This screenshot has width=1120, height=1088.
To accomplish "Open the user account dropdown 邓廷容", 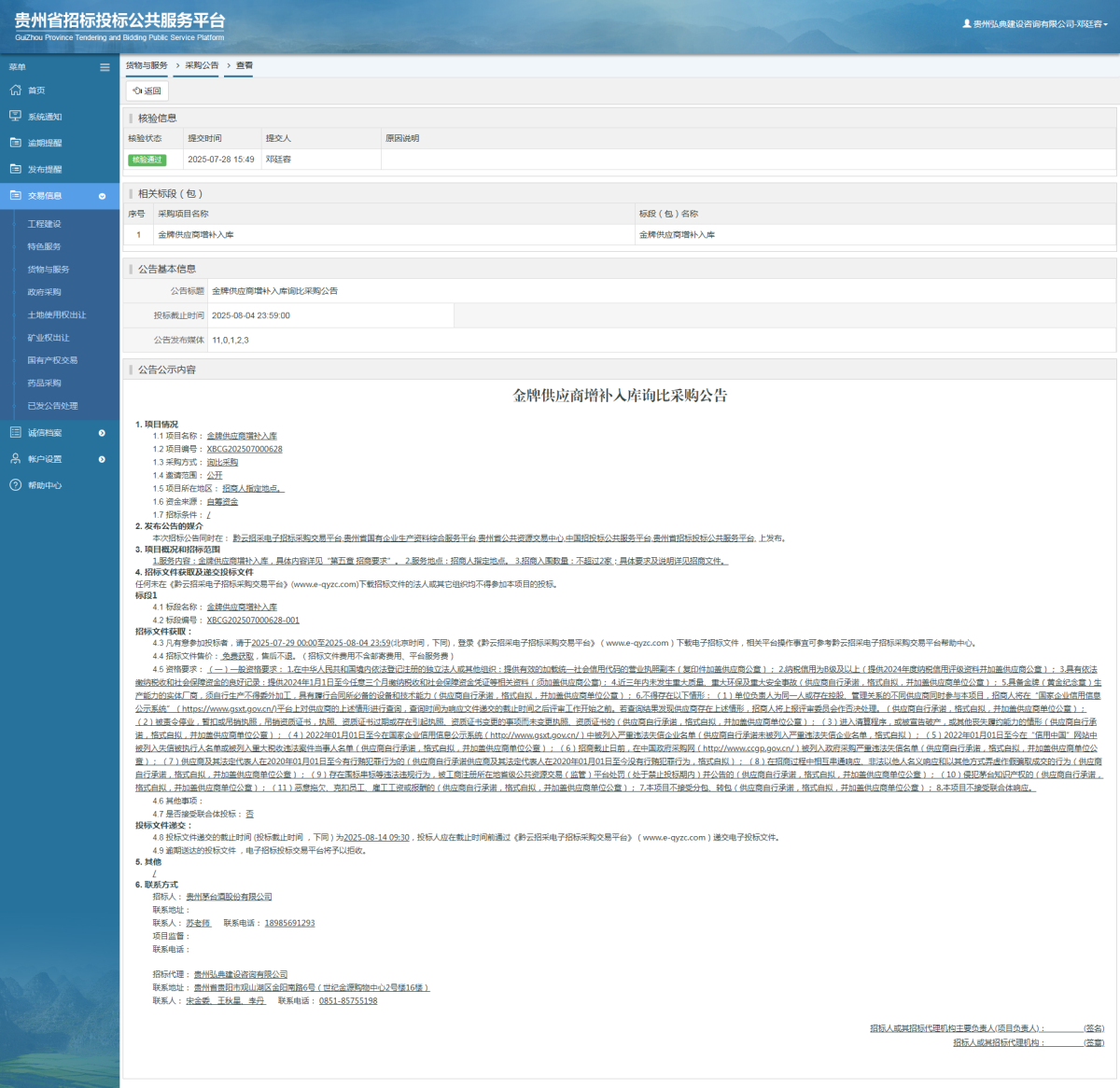I will pyautogui.click(x=1036, y=24).
